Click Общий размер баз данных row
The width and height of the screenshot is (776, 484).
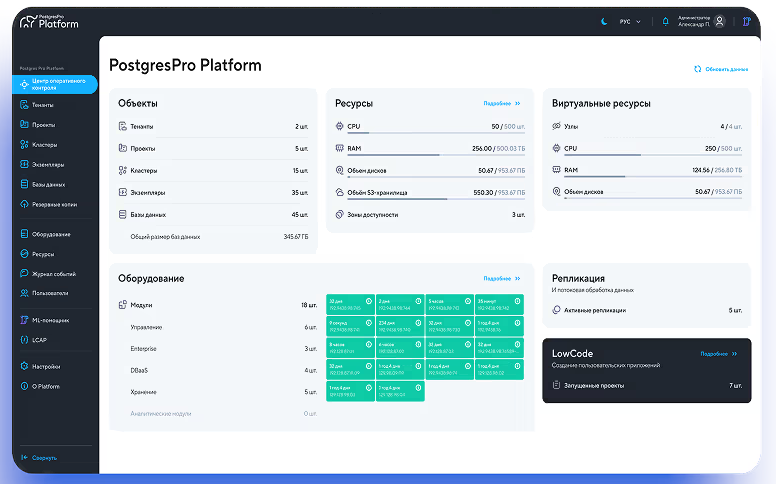[x=219, y=237]
